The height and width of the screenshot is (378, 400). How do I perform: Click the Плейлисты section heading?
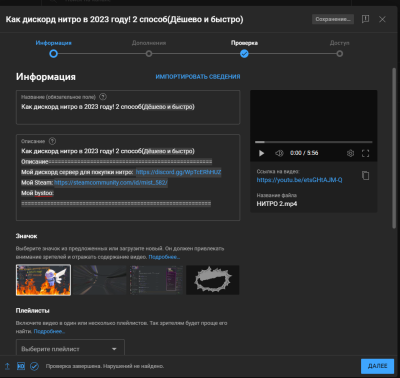click(x=33, y=311)
